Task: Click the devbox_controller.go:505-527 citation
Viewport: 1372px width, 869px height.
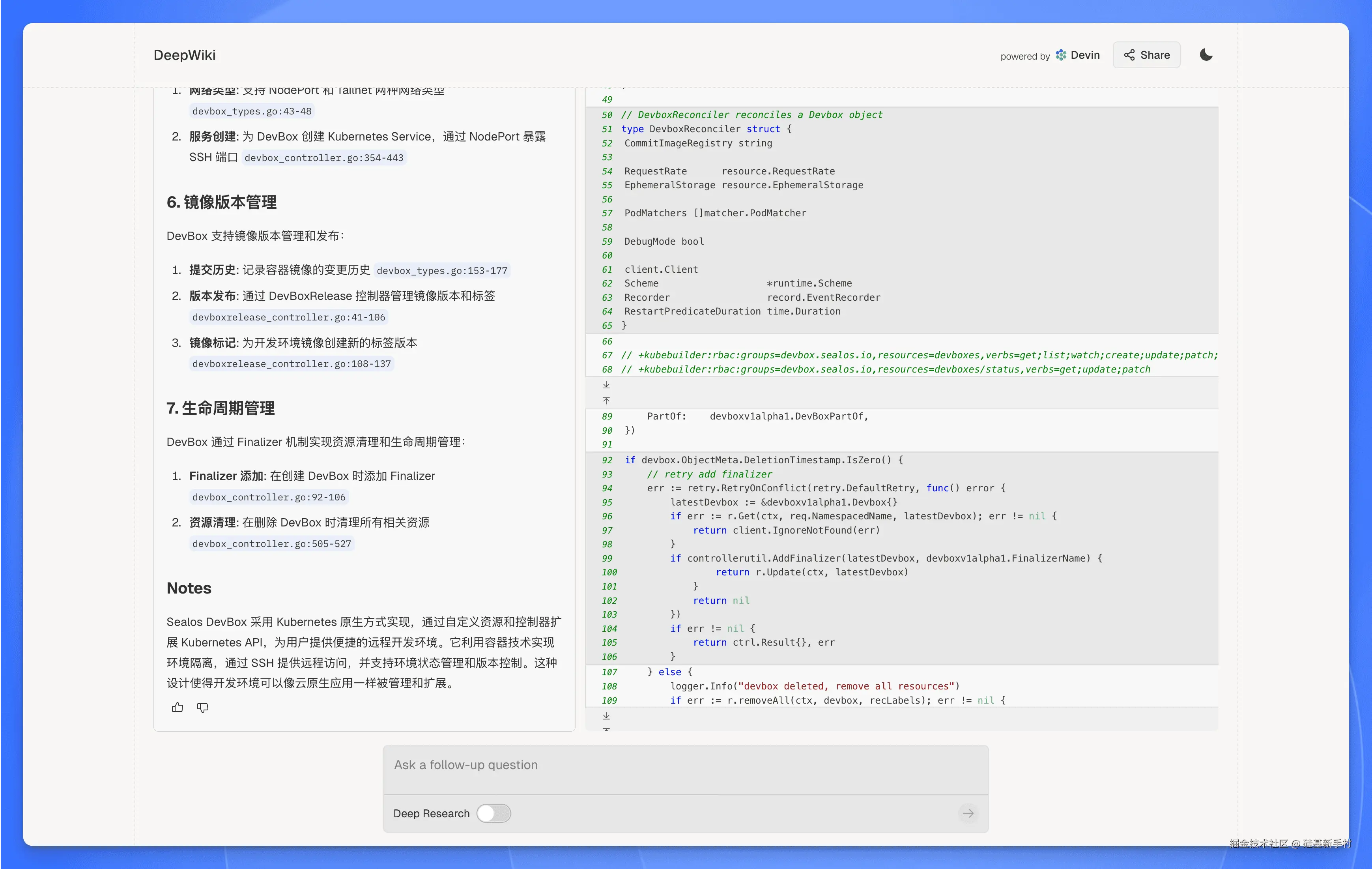Action: pos(271,544)
